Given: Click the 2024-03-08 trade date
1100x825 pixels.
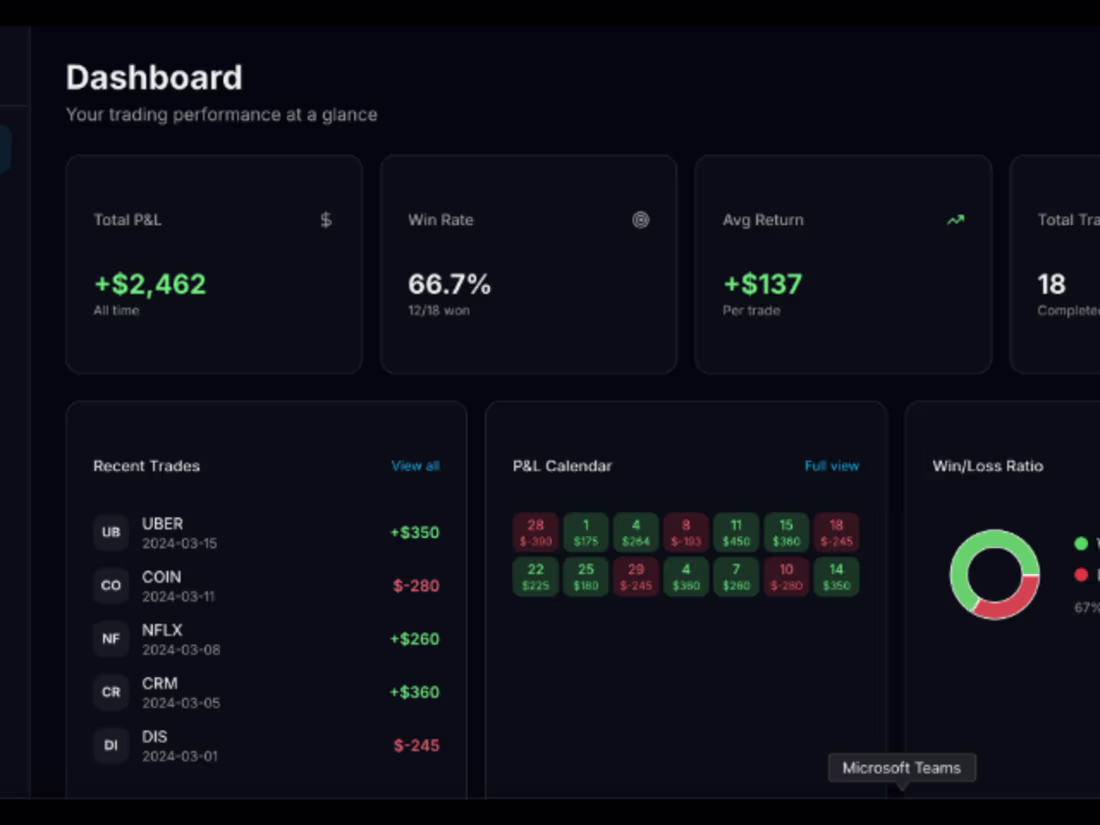Looking at the screenshot, I should tap(181, 650).
